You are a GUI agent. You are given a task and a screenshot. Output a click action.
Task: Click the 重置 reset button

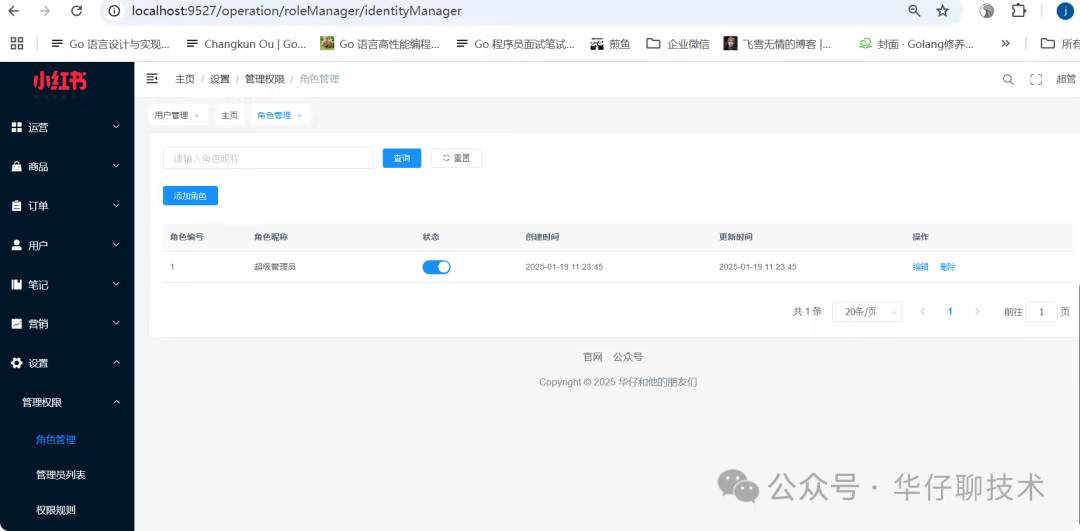(x=456, y=158)
